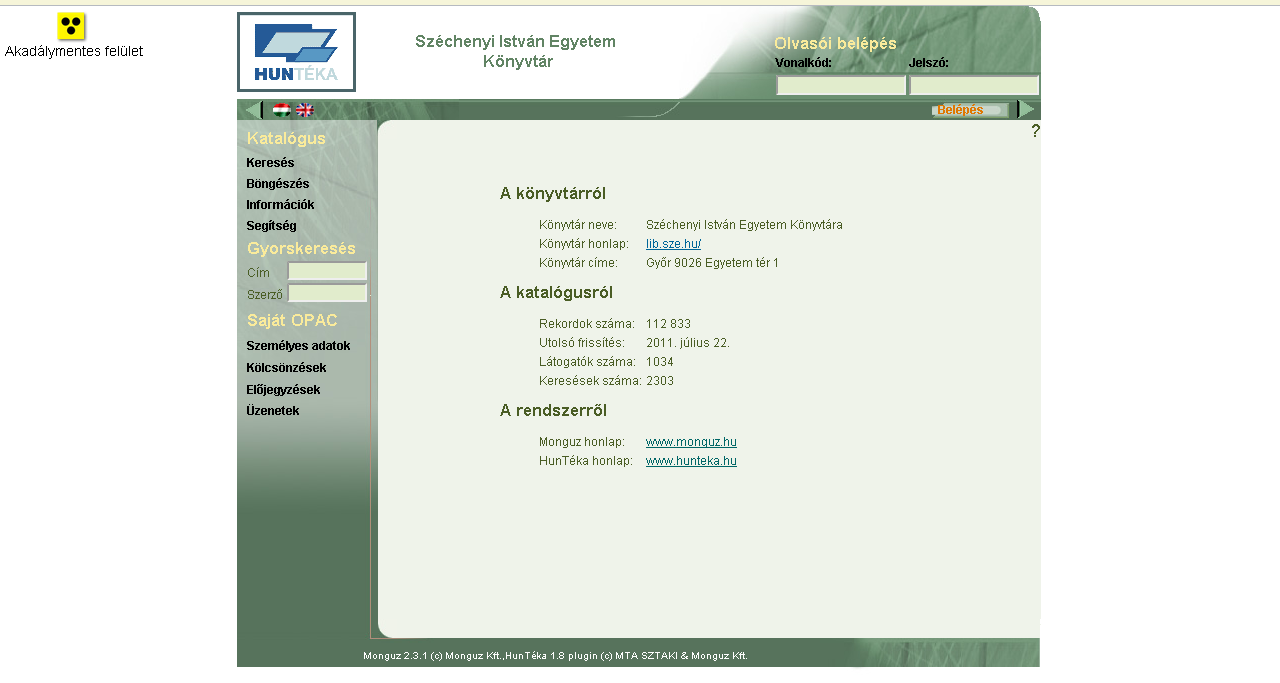Focus the Jelszó password field
The height and width of the screenshot is (683, 1280).
[974, 85]
